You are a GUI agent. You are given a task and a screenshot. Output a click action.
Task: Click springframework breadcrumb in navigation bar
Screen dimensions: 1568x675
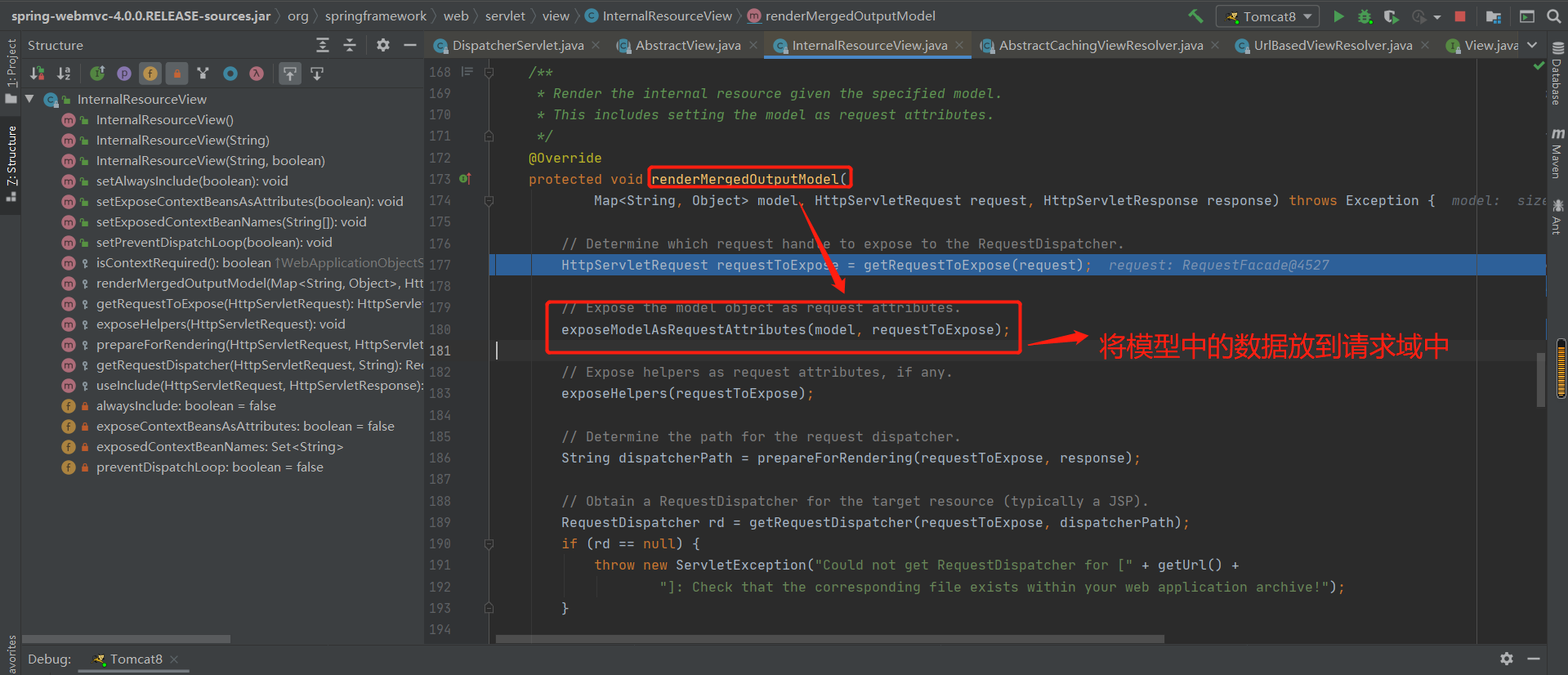[x=376, y=16]
